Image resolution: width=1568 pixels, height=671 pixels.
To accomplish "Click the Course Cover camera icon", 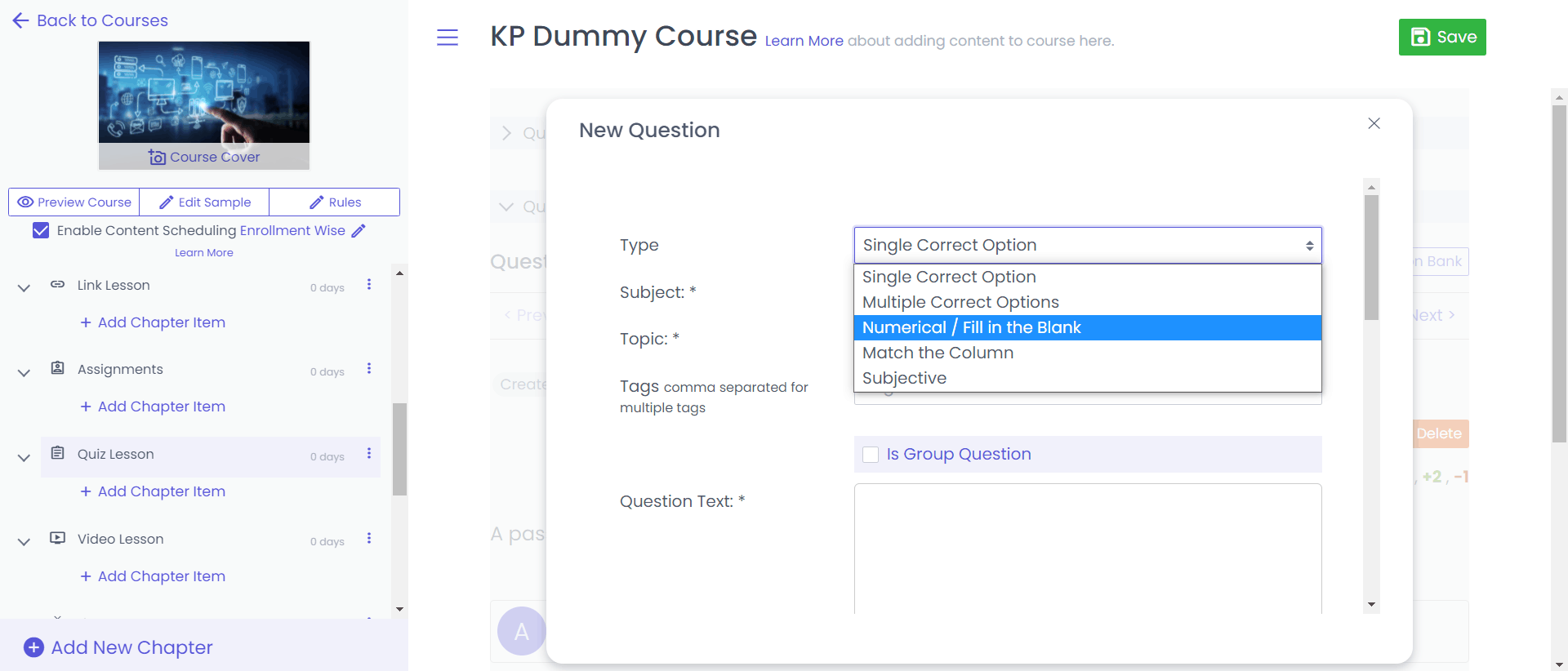I will (x=158, y=158).
